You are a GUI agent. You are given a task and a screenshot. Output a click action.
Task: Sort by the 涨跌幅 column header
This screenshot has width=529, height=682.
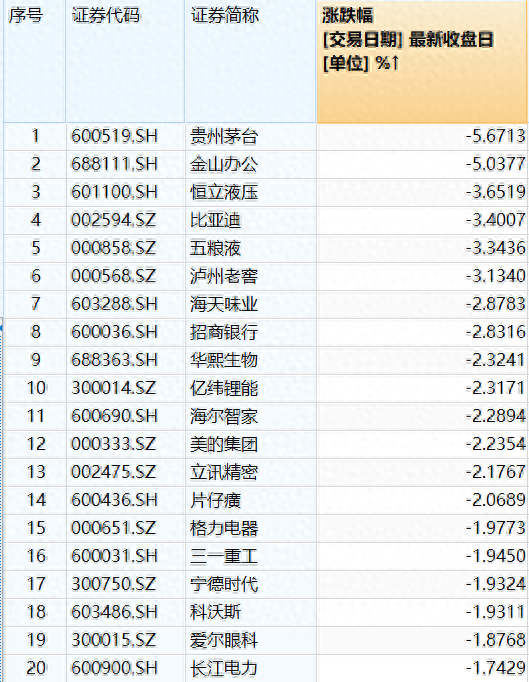(422, 61)
